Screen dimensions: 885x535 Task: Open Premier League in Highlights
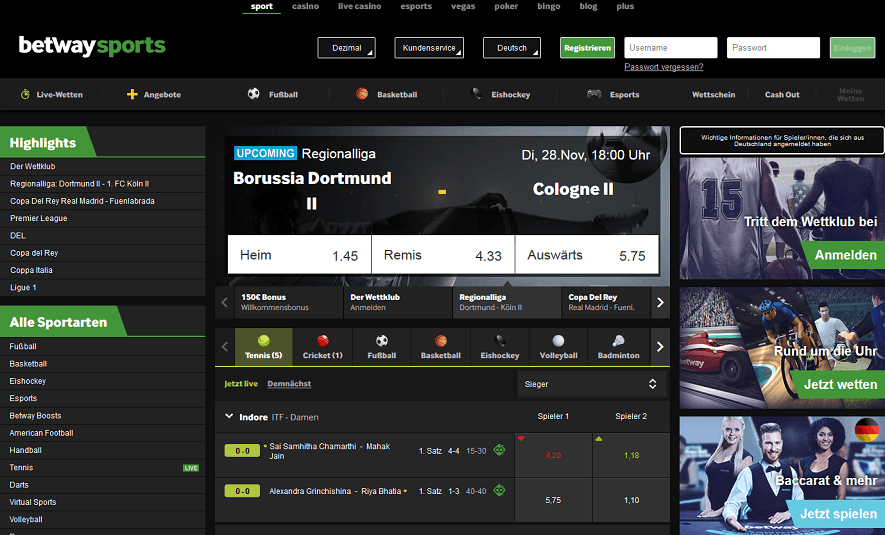tap(103, 218)
